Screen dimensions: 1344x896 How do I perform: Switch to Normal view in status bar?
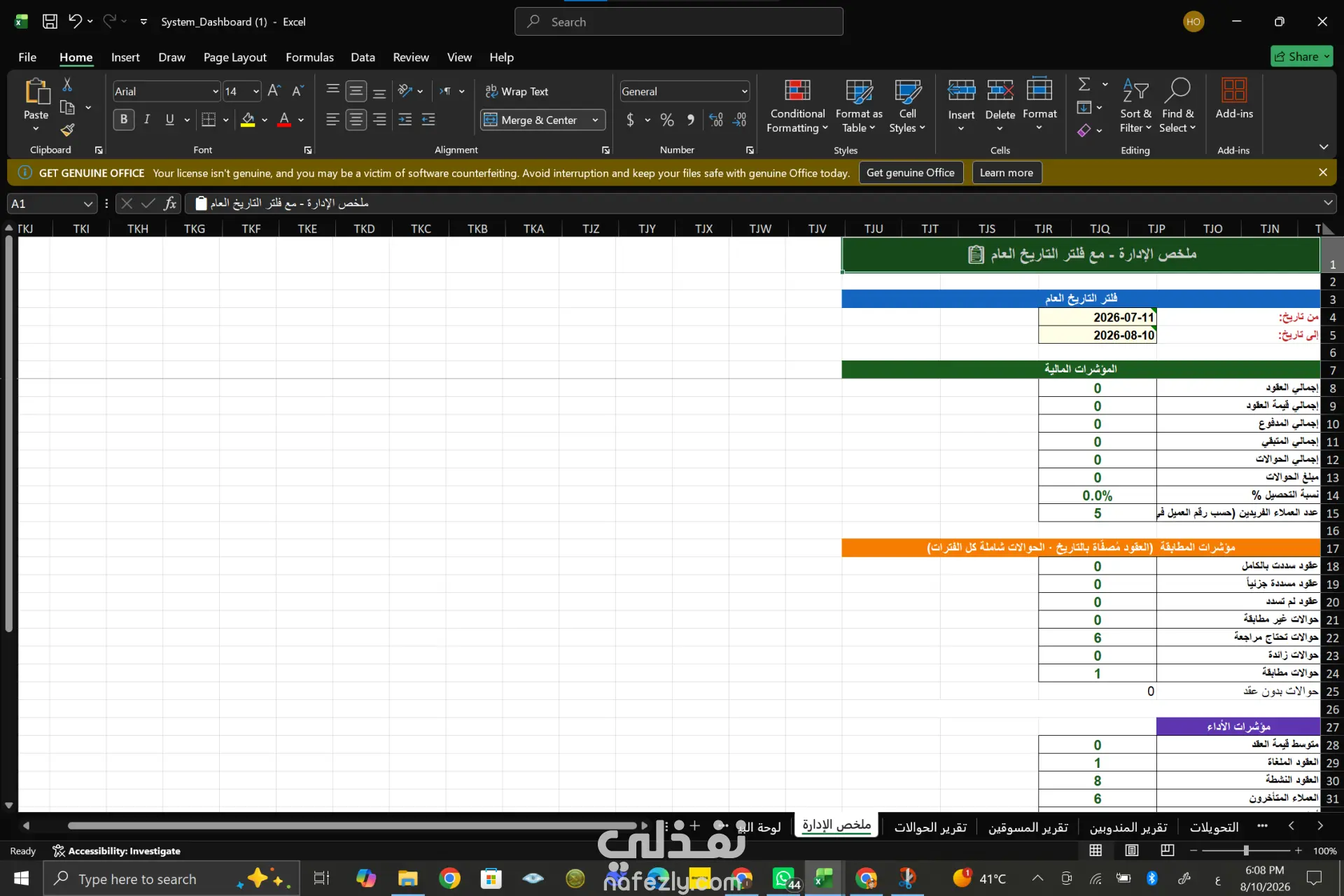(1095, 850)
